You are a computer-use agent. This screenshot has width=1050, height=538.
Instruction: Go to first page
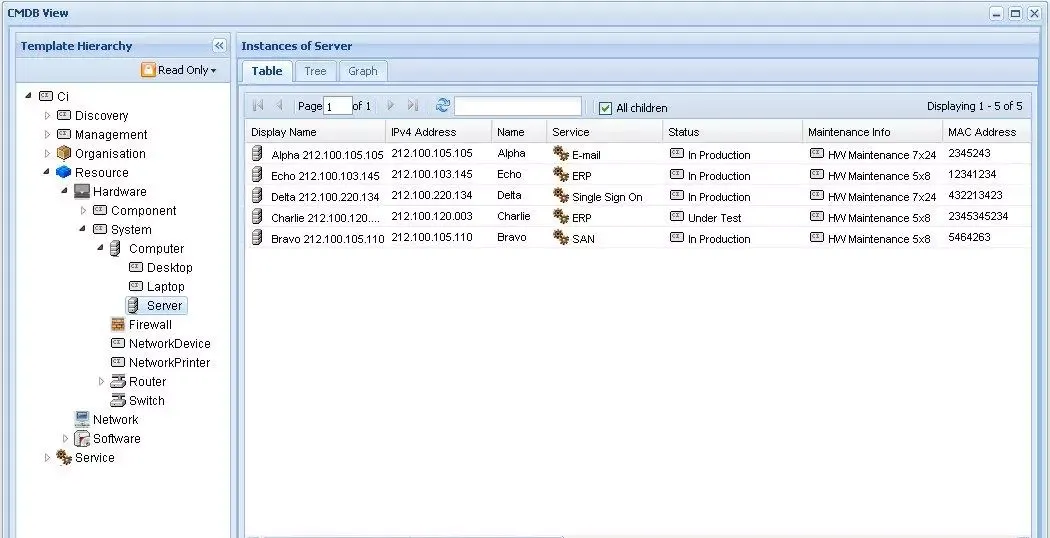click(258, 105)
